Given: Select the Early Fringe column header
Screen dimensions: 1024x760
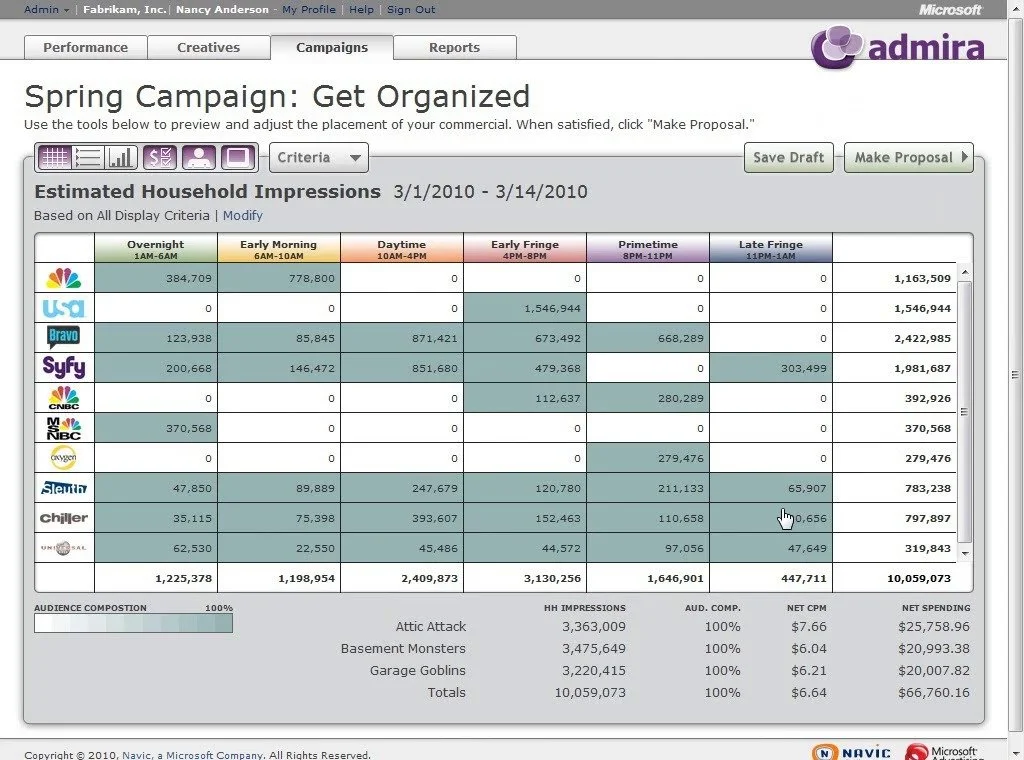Looking at the screenshot, I should click(524, 249).
